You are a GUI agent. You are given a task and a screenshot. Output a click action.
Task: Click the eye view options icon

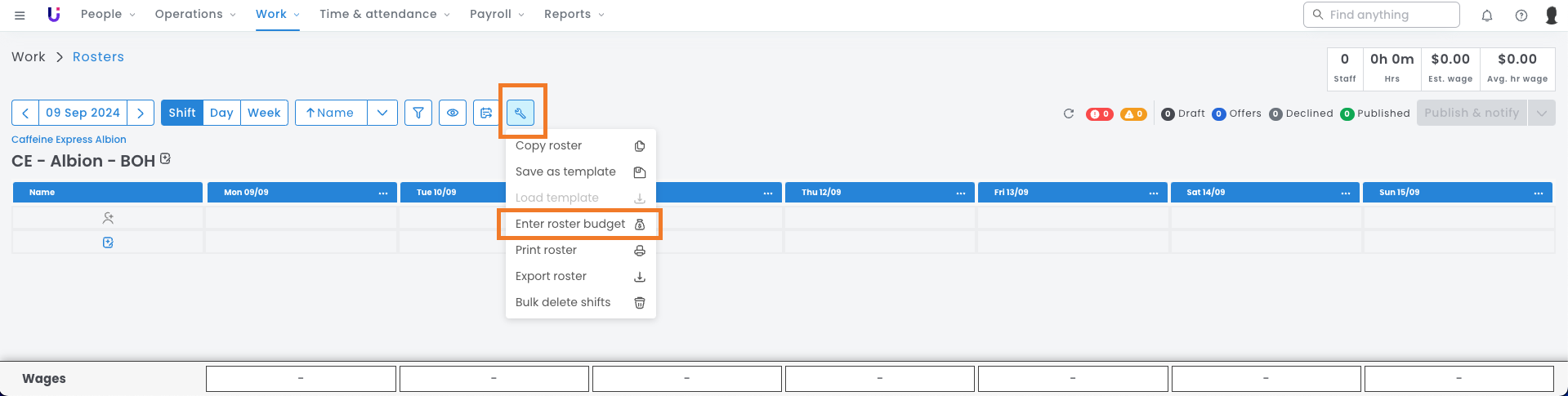tap(453, 113)
